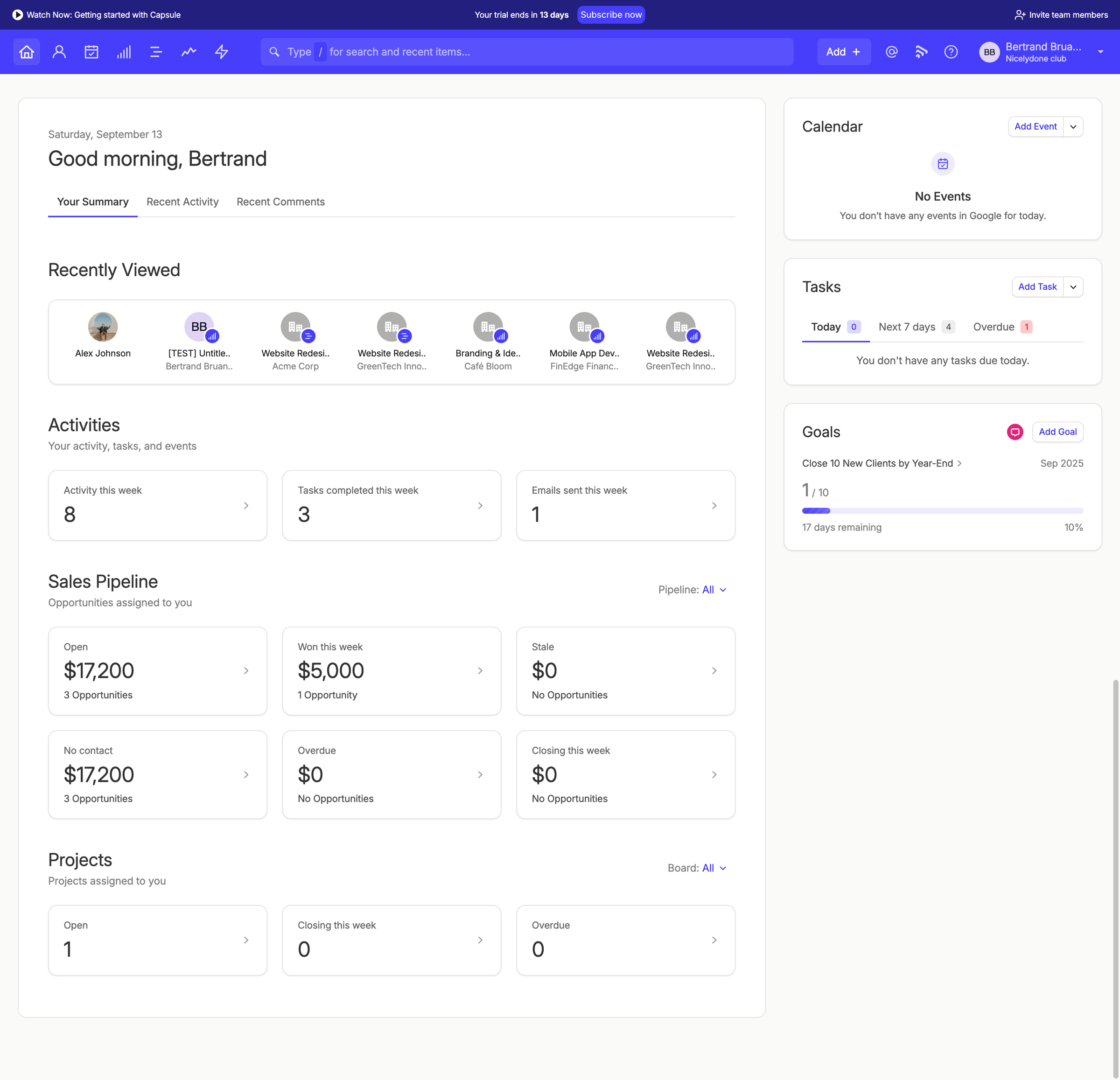
Task: Select the Overdue tasks tab
Action: click(x=1003, y=327)
